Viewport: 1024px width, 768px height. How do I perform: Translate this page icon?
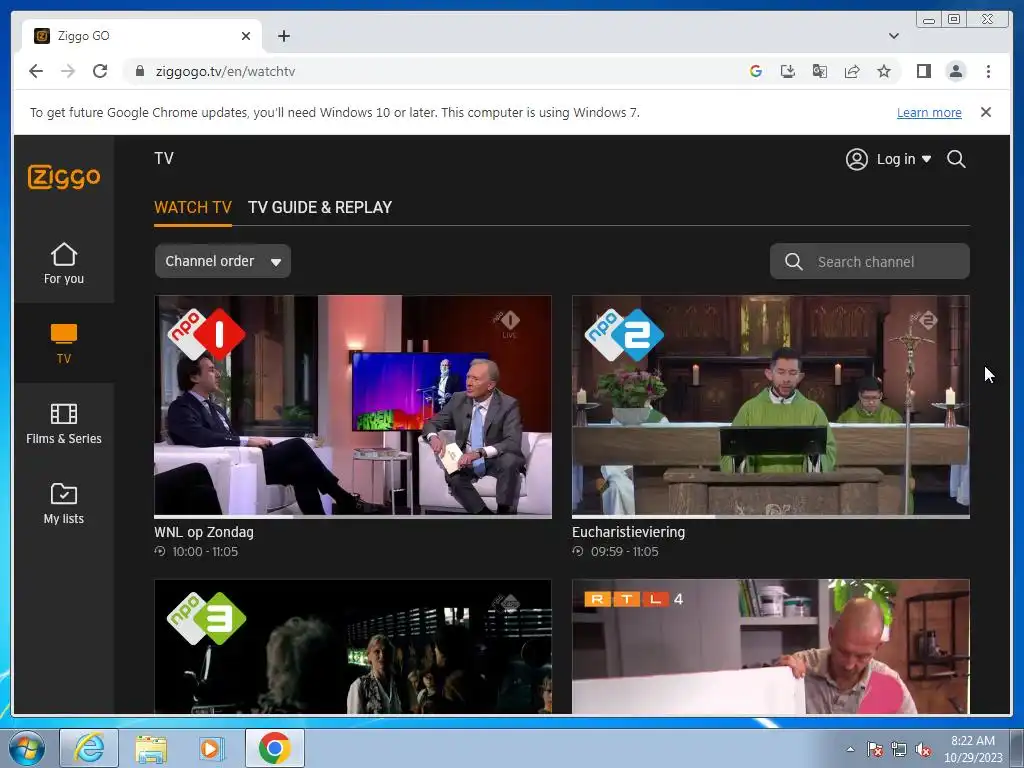(x=820, y=71)
